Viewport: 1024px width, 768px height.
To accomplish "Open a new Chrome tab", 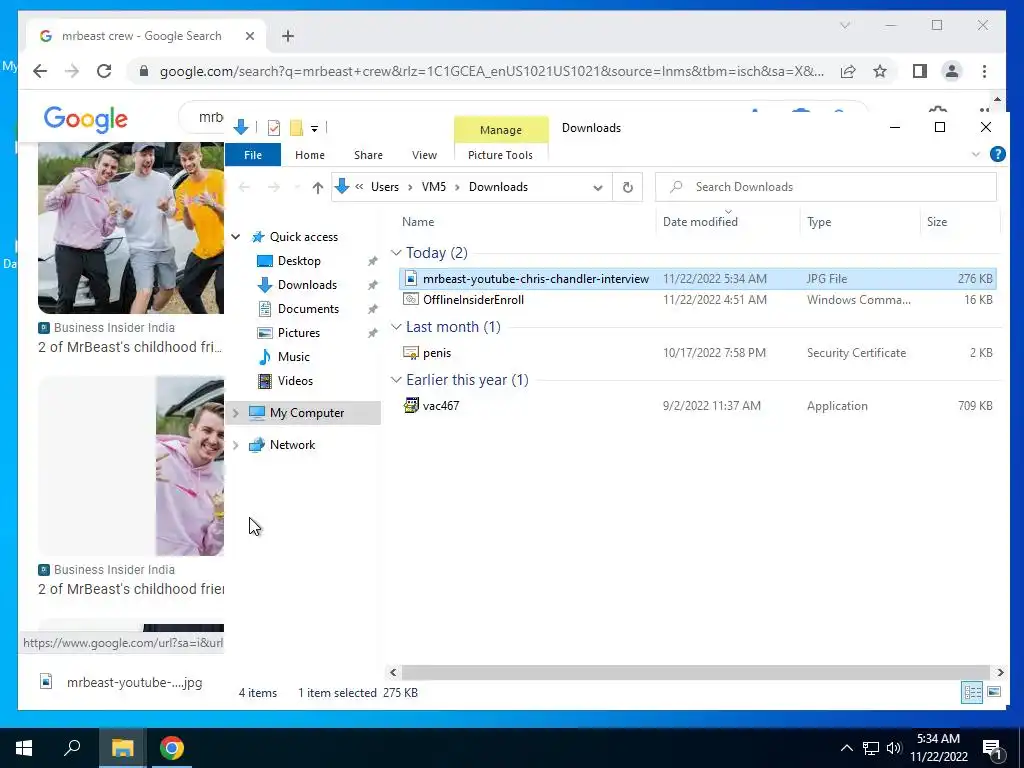I will (288, 37).
